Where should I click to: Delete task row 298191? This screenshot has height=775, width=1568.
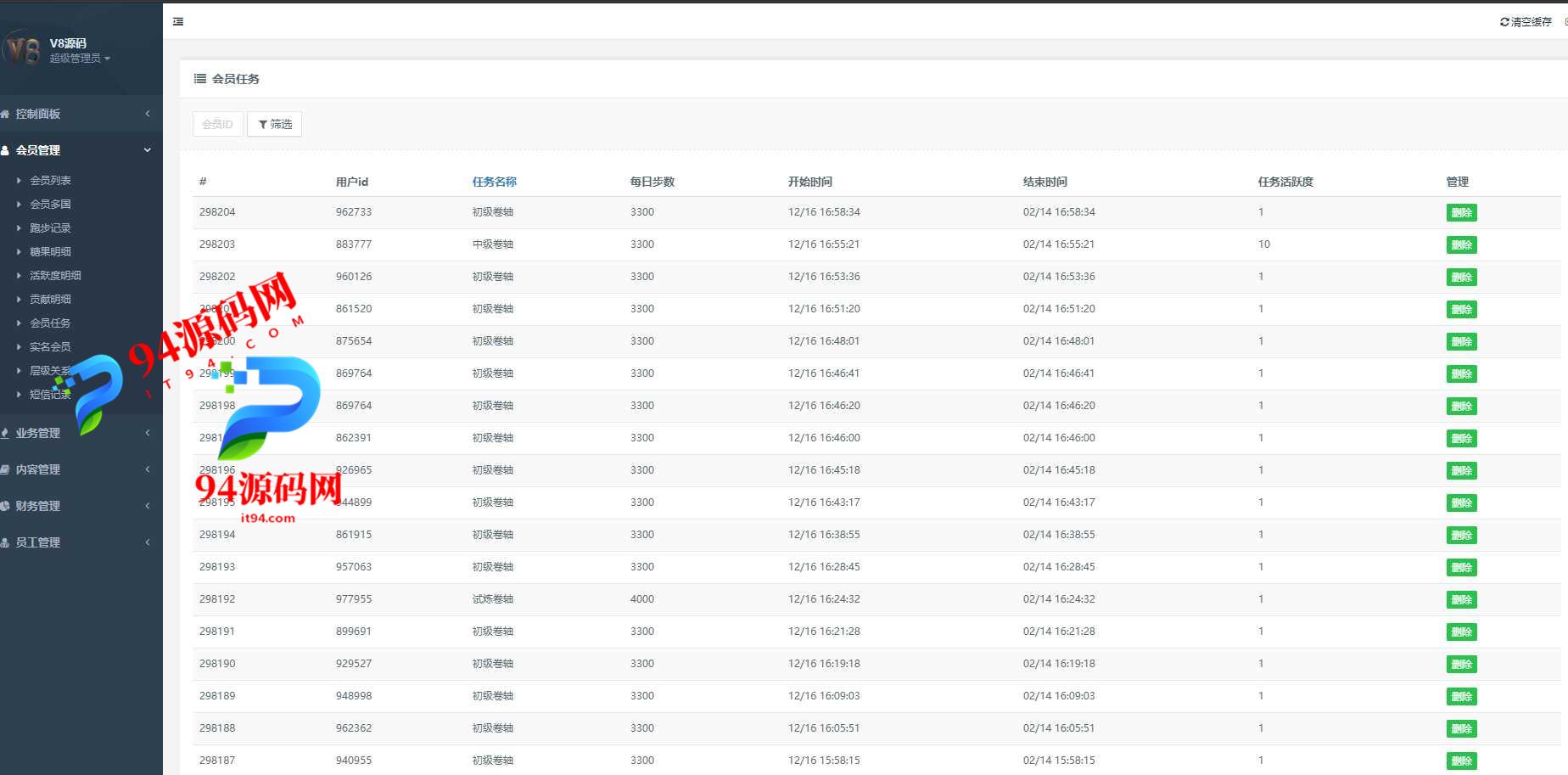click(x=1461, y=632)
